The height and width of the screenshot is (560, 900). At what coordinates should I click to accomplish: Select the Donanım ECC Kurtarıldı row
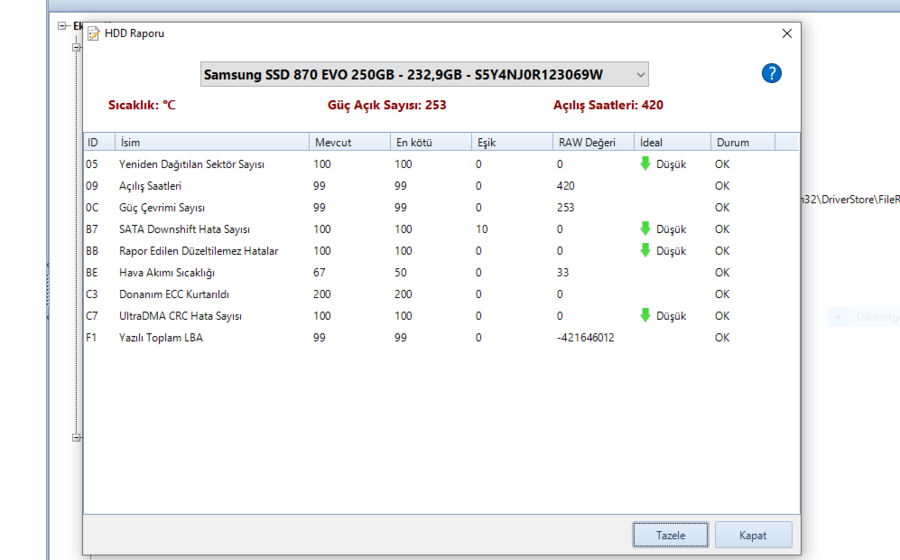tap(441, 294)
